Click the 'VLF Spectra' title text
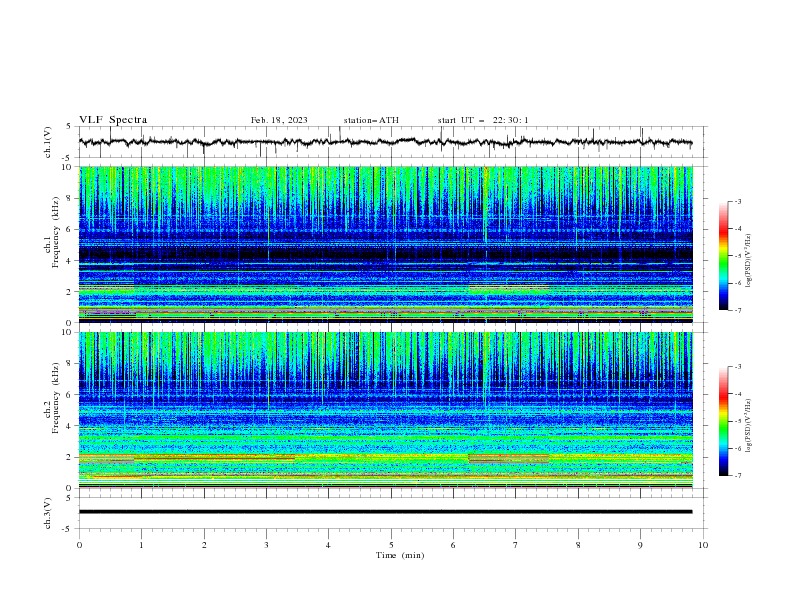This screenshot has height=612, width=792. point(113,120)
